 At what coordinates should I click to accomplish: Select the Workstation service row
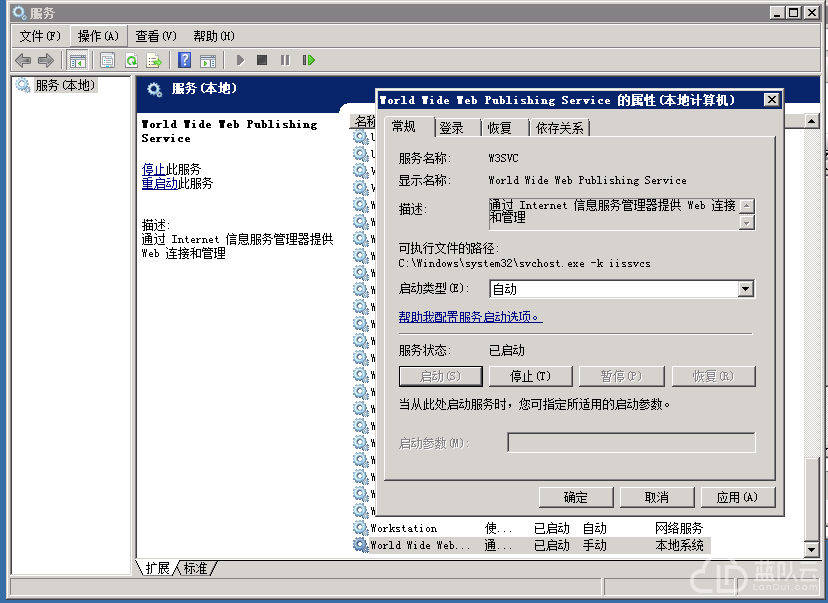click(531, 527)
